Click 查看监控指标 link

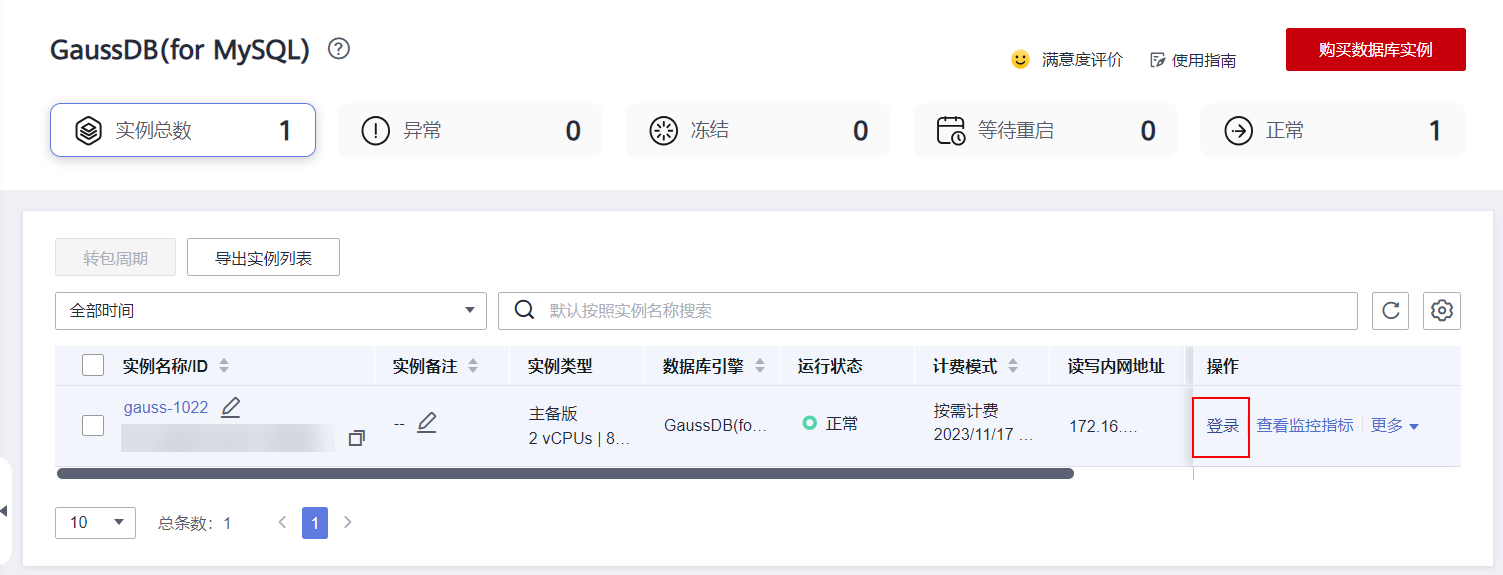[1305, 425]
